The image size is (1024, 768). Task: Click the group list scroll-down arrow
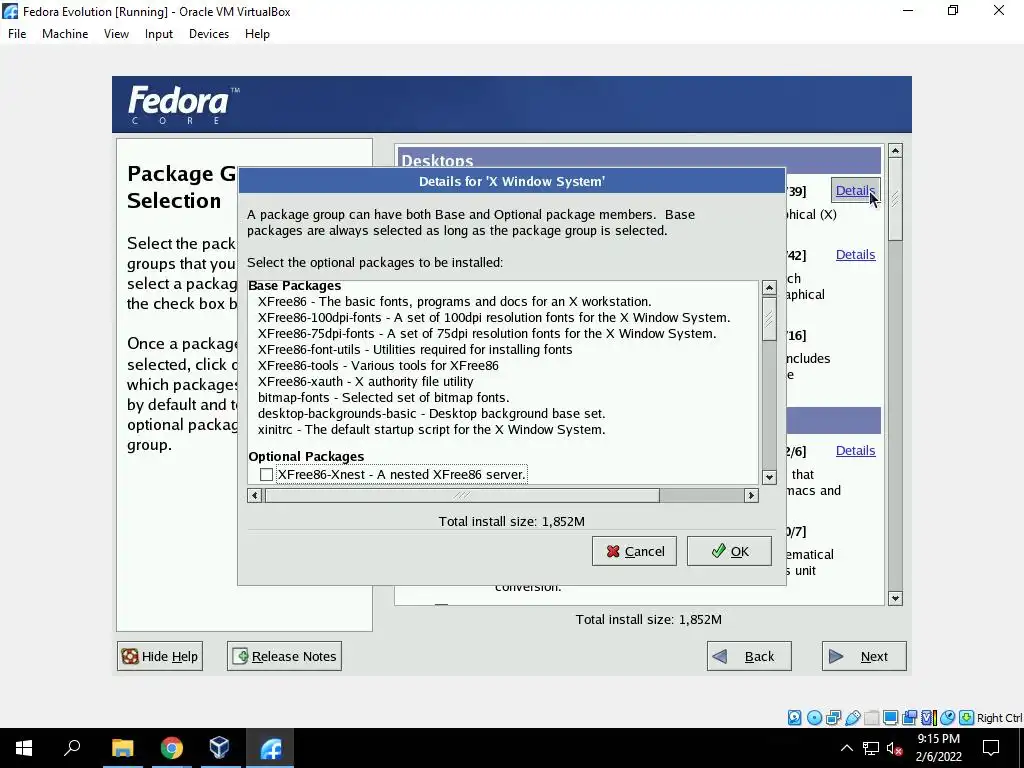pyautogui.click(x=895, y=598)
